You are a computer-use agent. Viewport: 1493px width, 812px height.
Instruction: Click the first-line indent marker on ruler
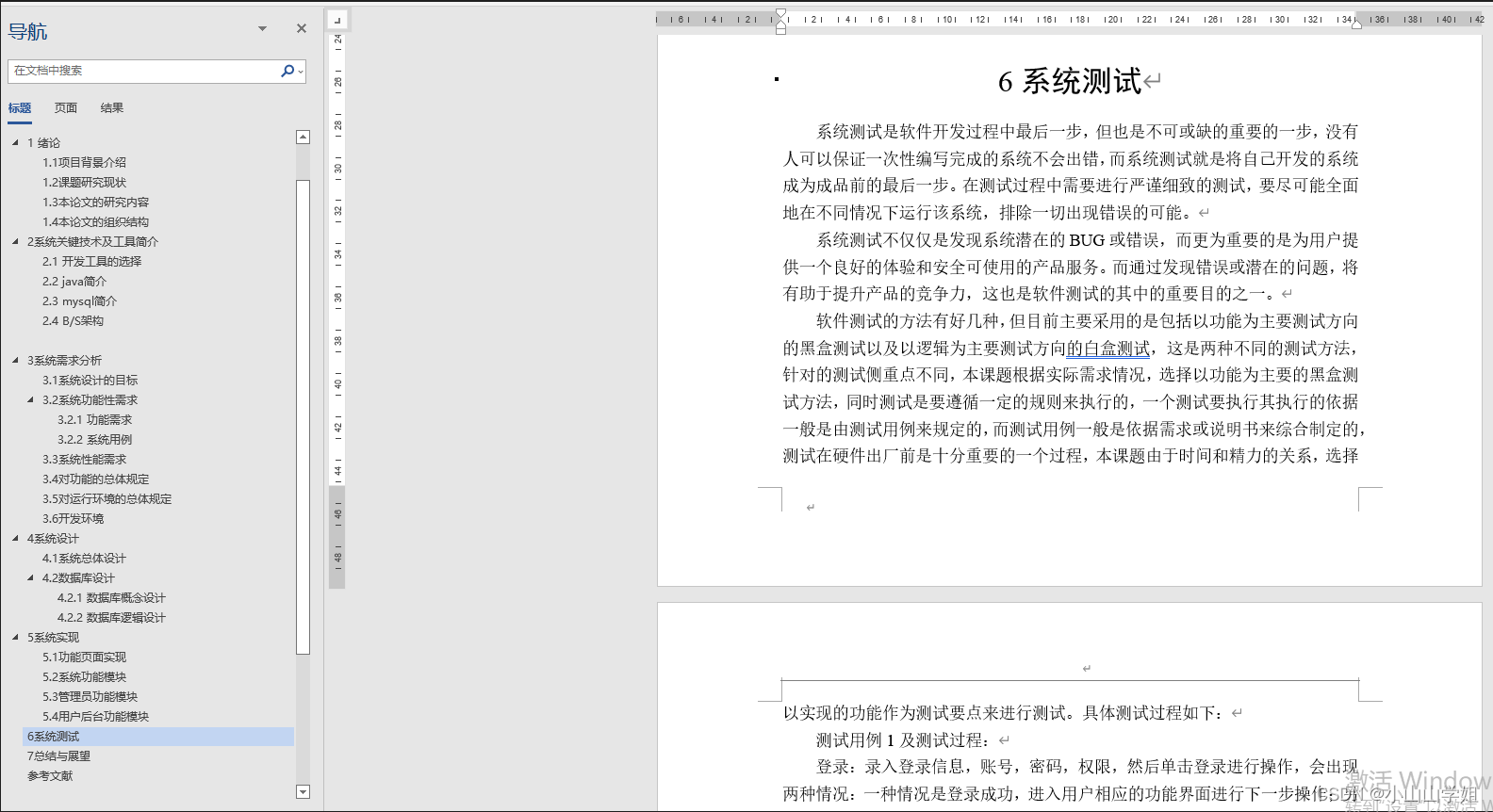coord(780,14)
